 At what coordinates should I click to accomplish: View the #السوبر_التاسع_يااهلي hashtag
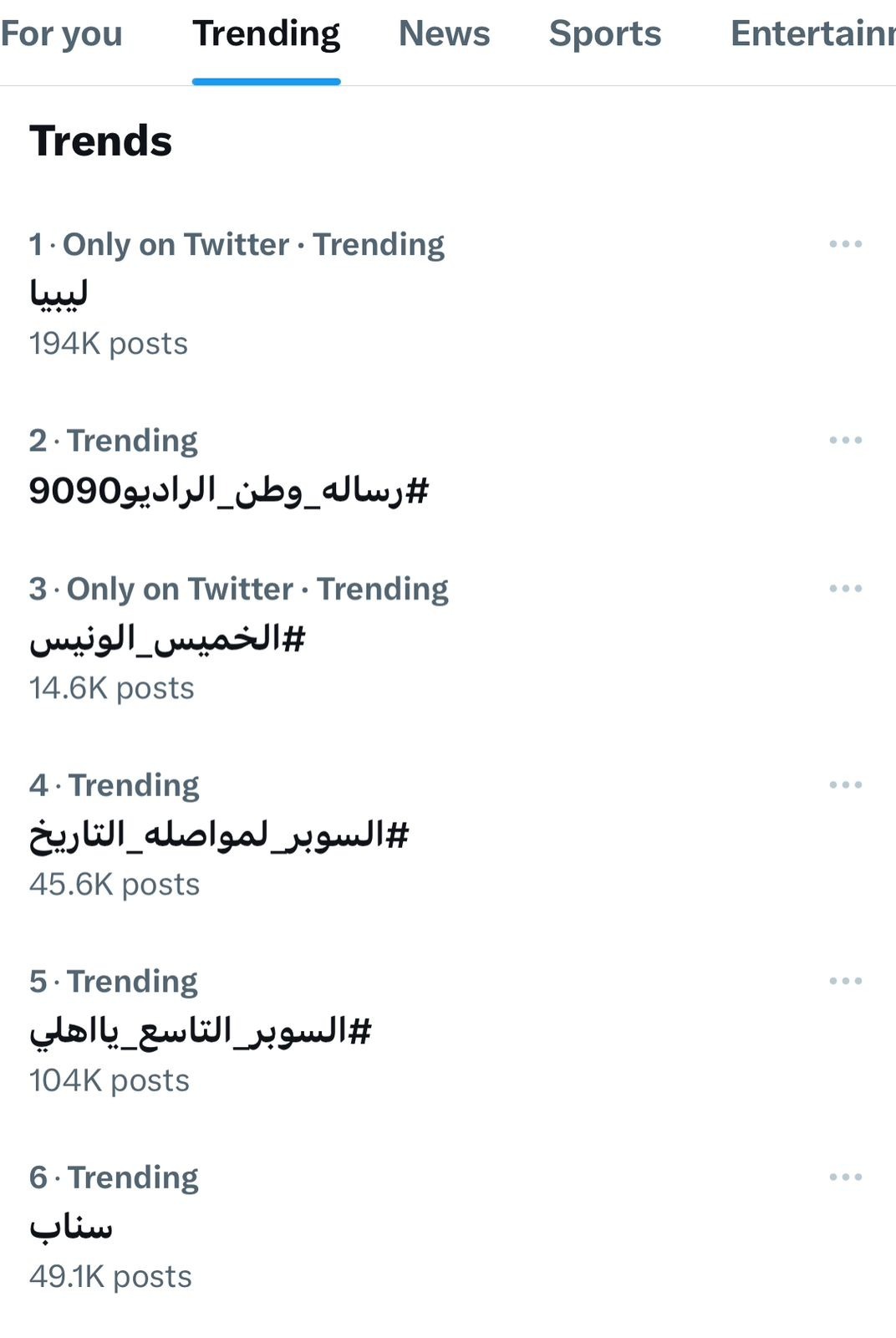pos(200,1031)
